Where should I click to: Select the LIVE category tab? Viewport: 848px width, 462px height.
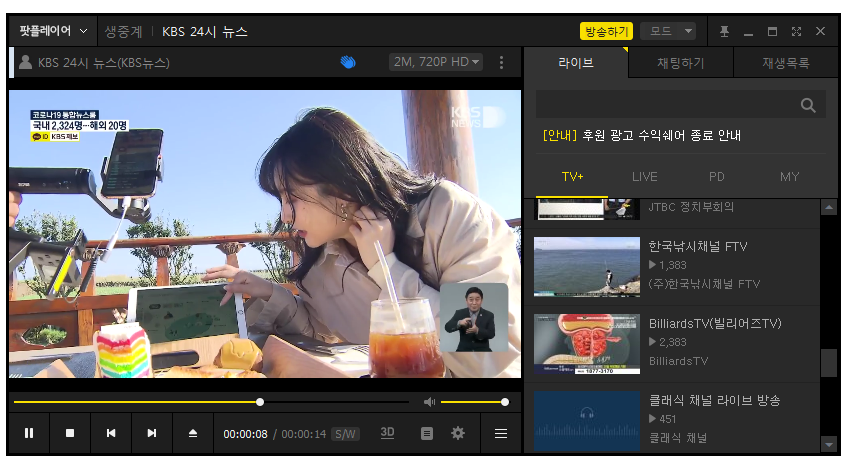(645, 177)
